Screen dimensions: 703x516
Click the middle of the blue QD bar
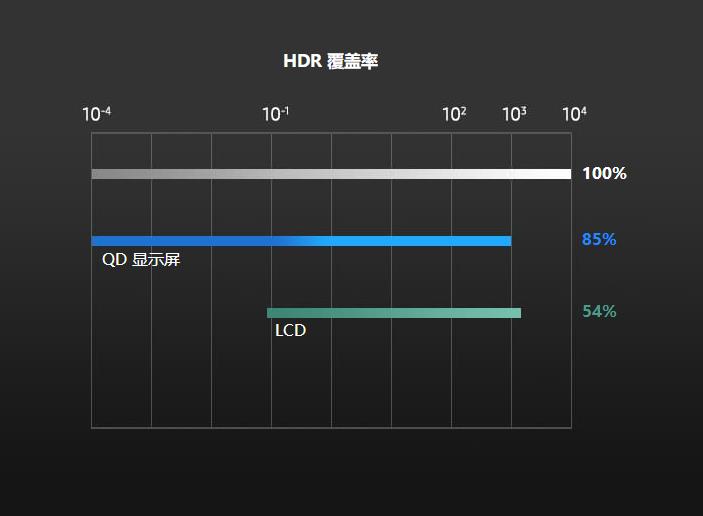point(301,241)
